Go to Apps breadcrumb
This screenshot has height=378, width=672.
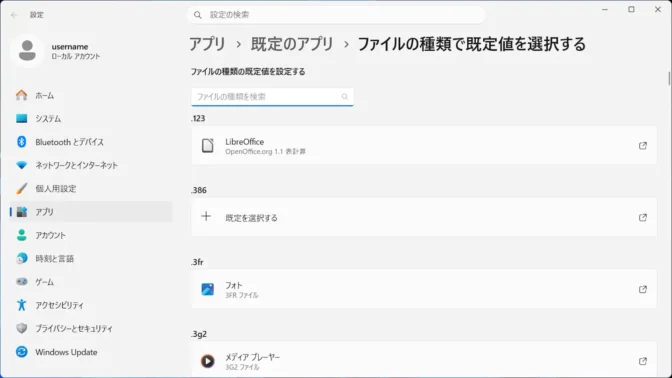click(x=207, y=44)
